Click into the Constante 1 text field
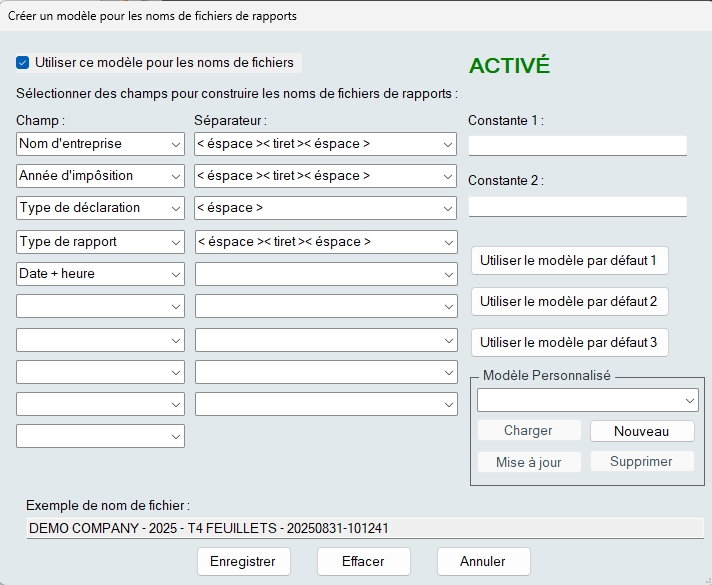712x585 pixels. pyautogui.click(x=577, y=146)
